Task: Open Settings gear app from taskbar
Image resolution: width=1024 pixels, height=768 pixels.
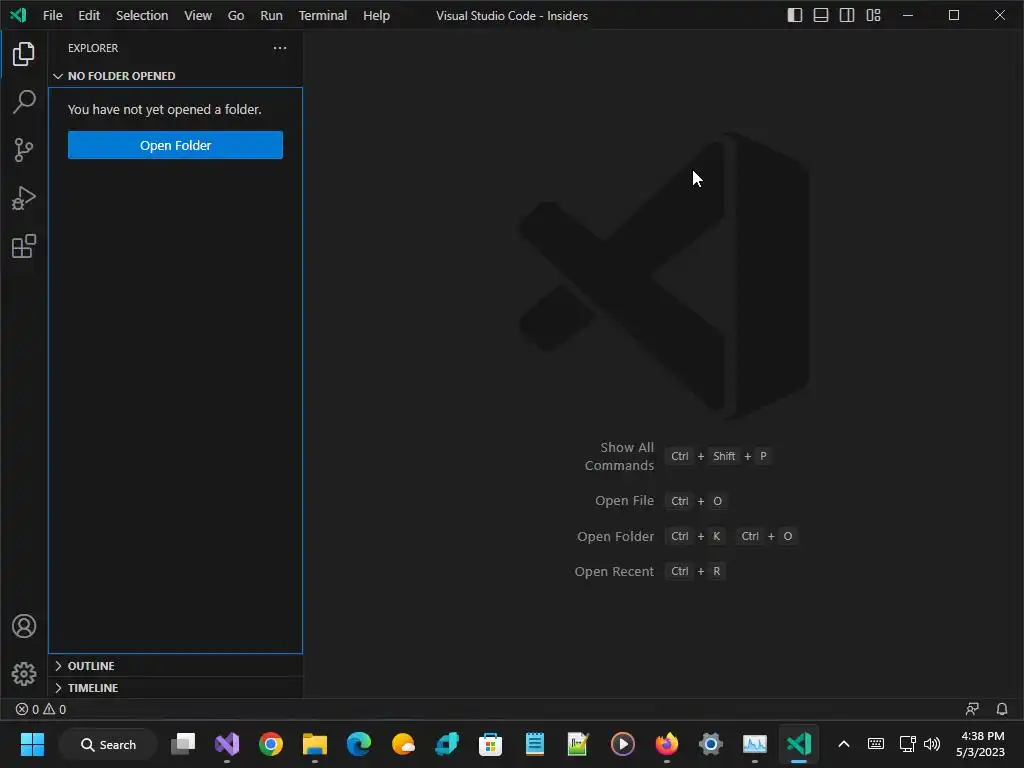Action: [x=711, y=744]
